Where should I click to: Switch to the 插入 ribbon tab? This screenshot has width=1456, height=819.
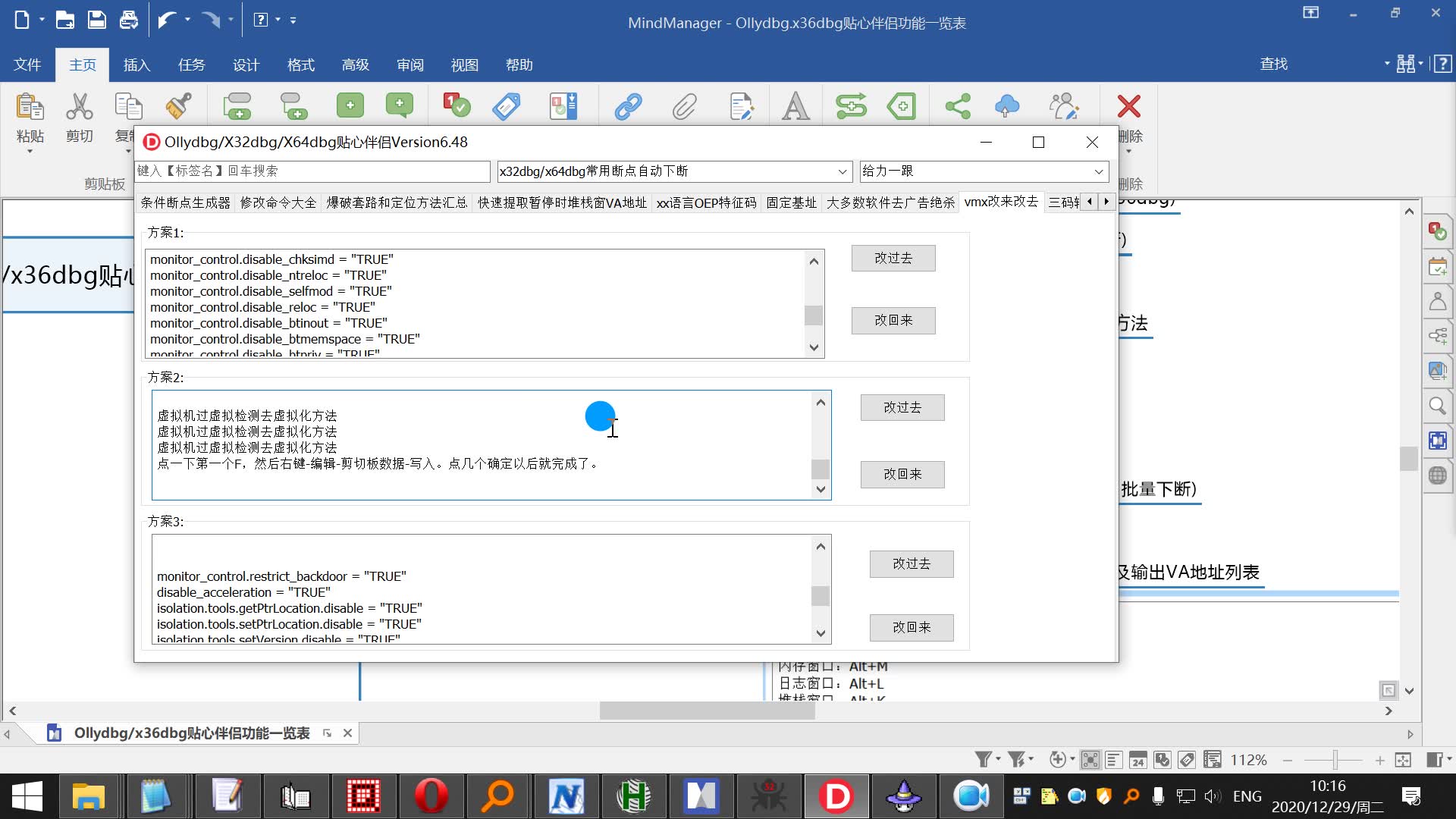pyautogui.click(x=136, y=65)
